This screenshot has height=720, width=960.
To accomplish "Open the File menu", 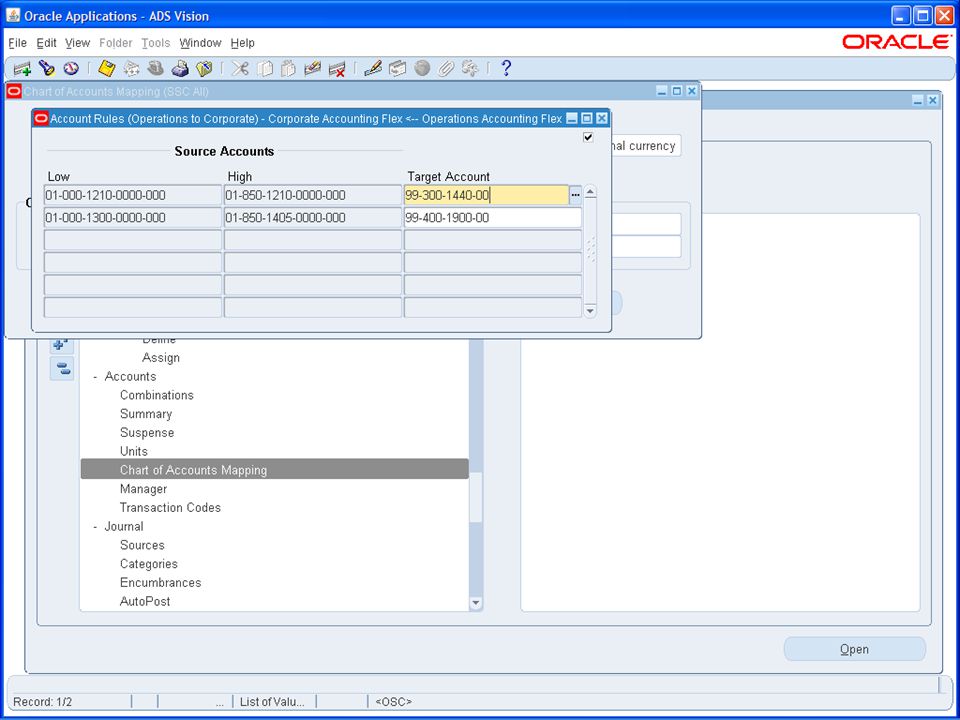I will pos(18,43).
